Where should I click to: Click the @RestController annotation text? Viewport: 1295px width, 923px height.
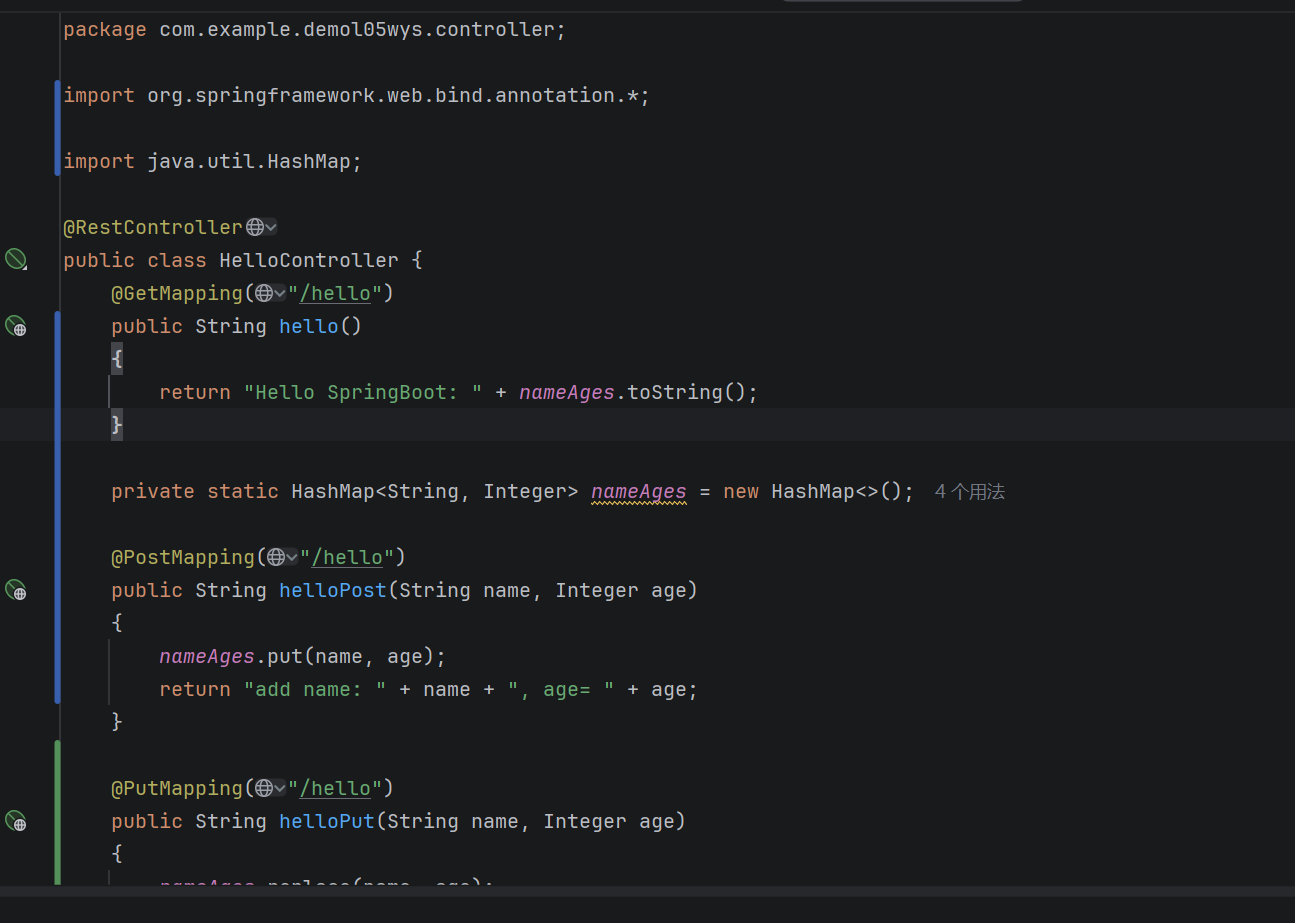153,227
